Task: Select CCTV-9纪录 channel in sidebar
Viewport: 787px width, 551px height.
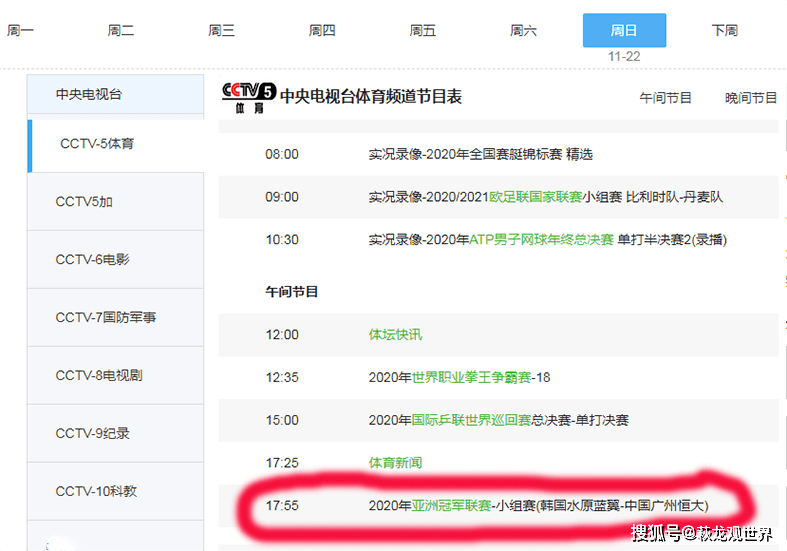Action: (115, 433)
